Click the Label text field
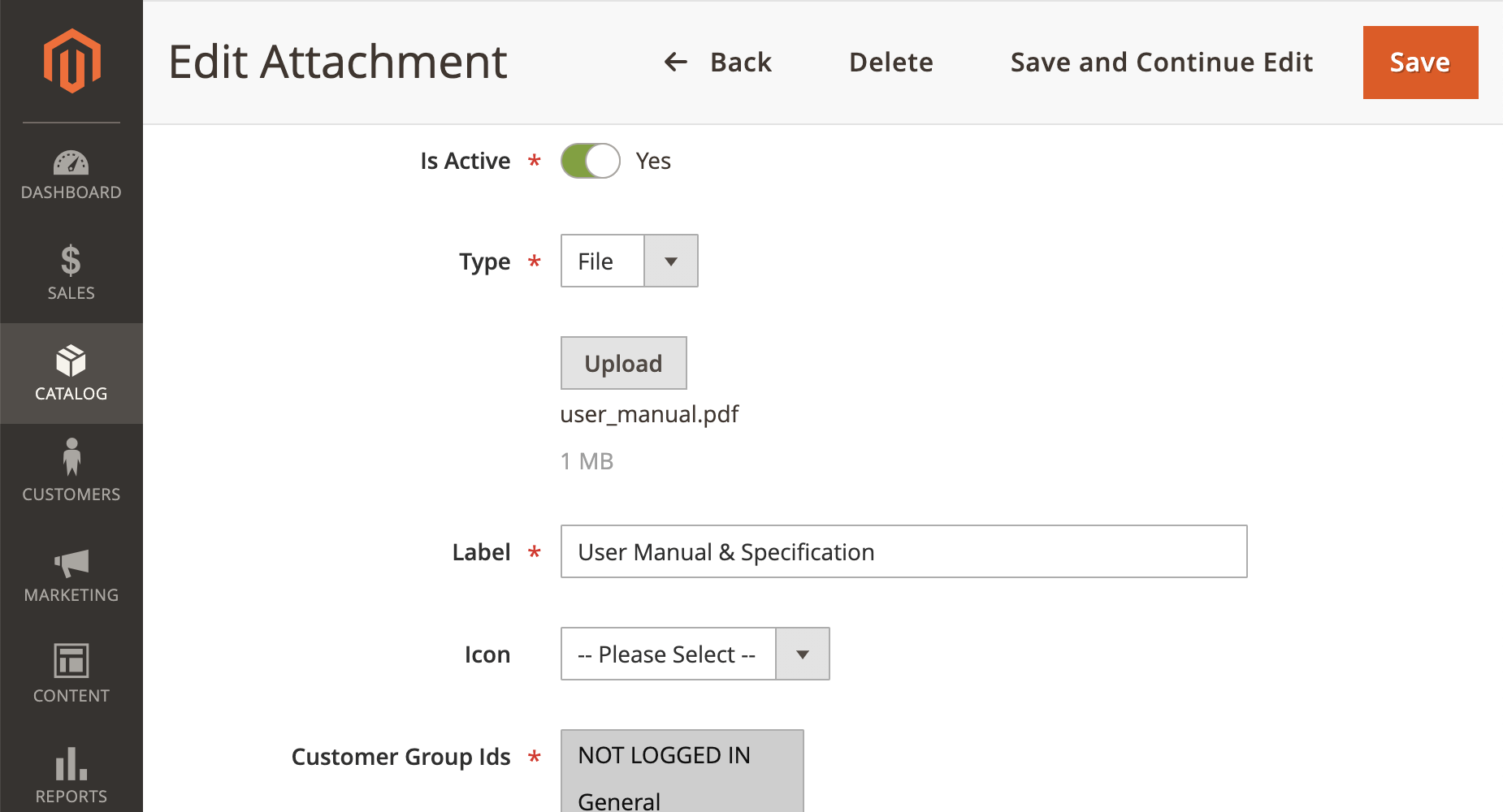1503x812 pixels. pyautogui.click(x=902, y=552)
